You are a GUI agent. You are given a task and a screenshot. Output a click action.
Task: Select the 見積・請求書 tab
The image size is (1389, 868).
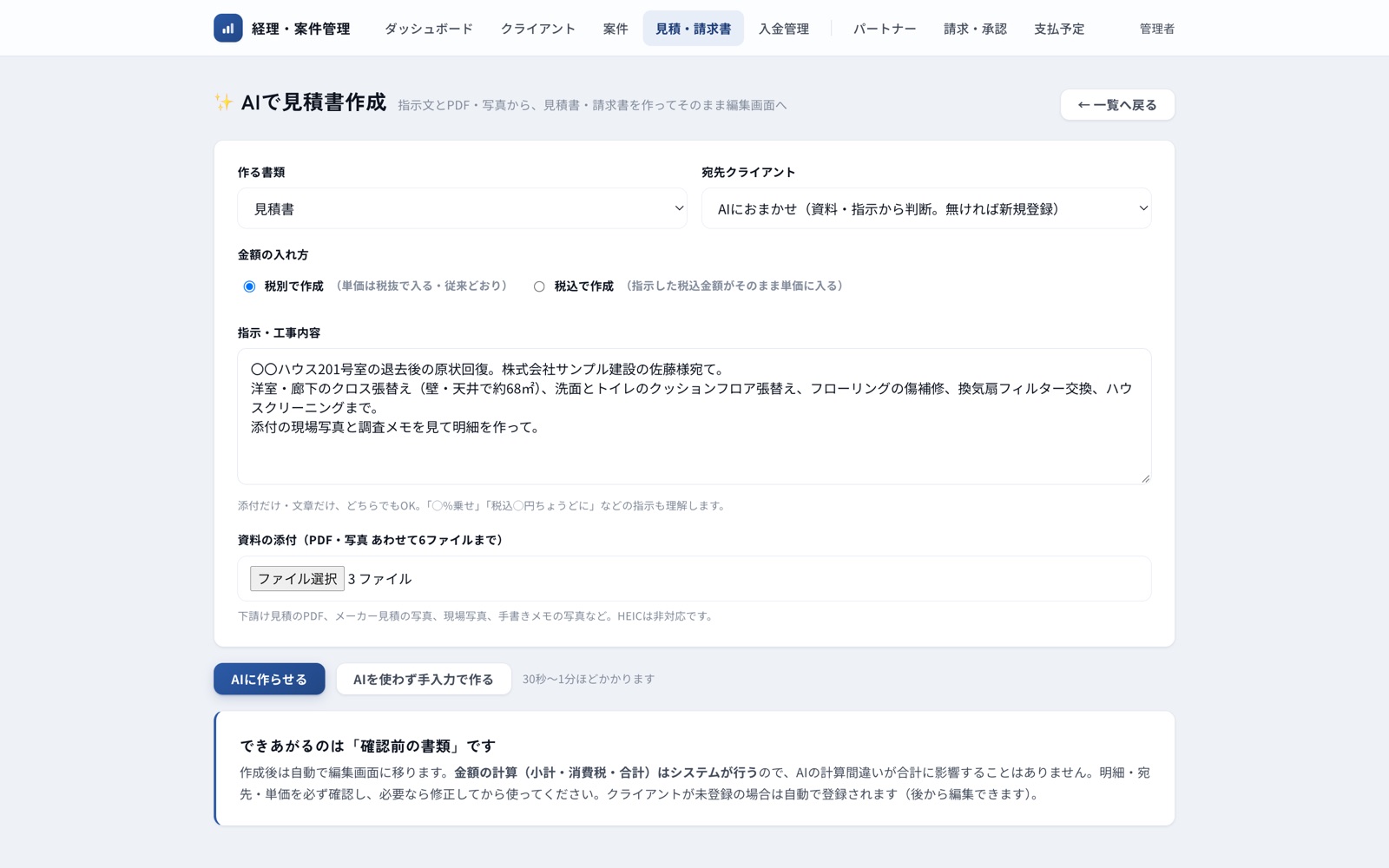click(693, 29)
